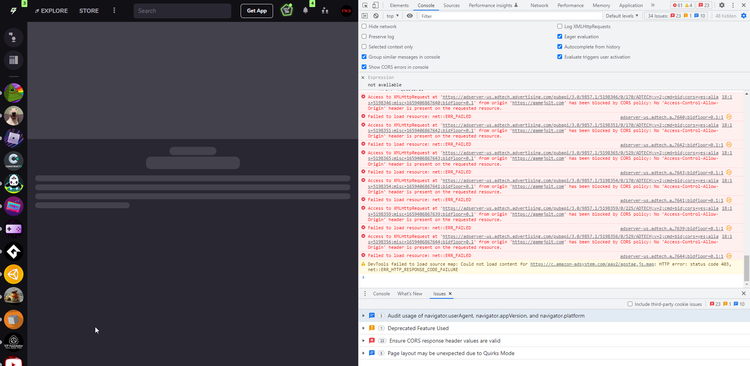This screenshot has width=750, height=366.
Task: Open the amazon-adsystem apstag.js.map link
Action: [x=592, y=264]
